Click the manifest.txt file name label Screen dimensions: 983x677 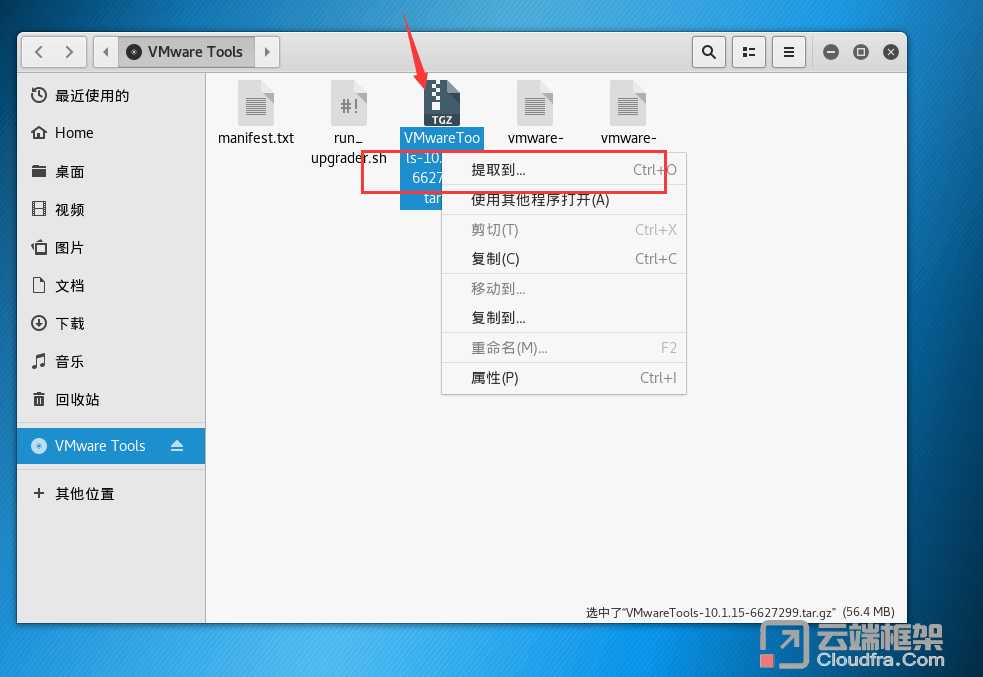[256, 138]
